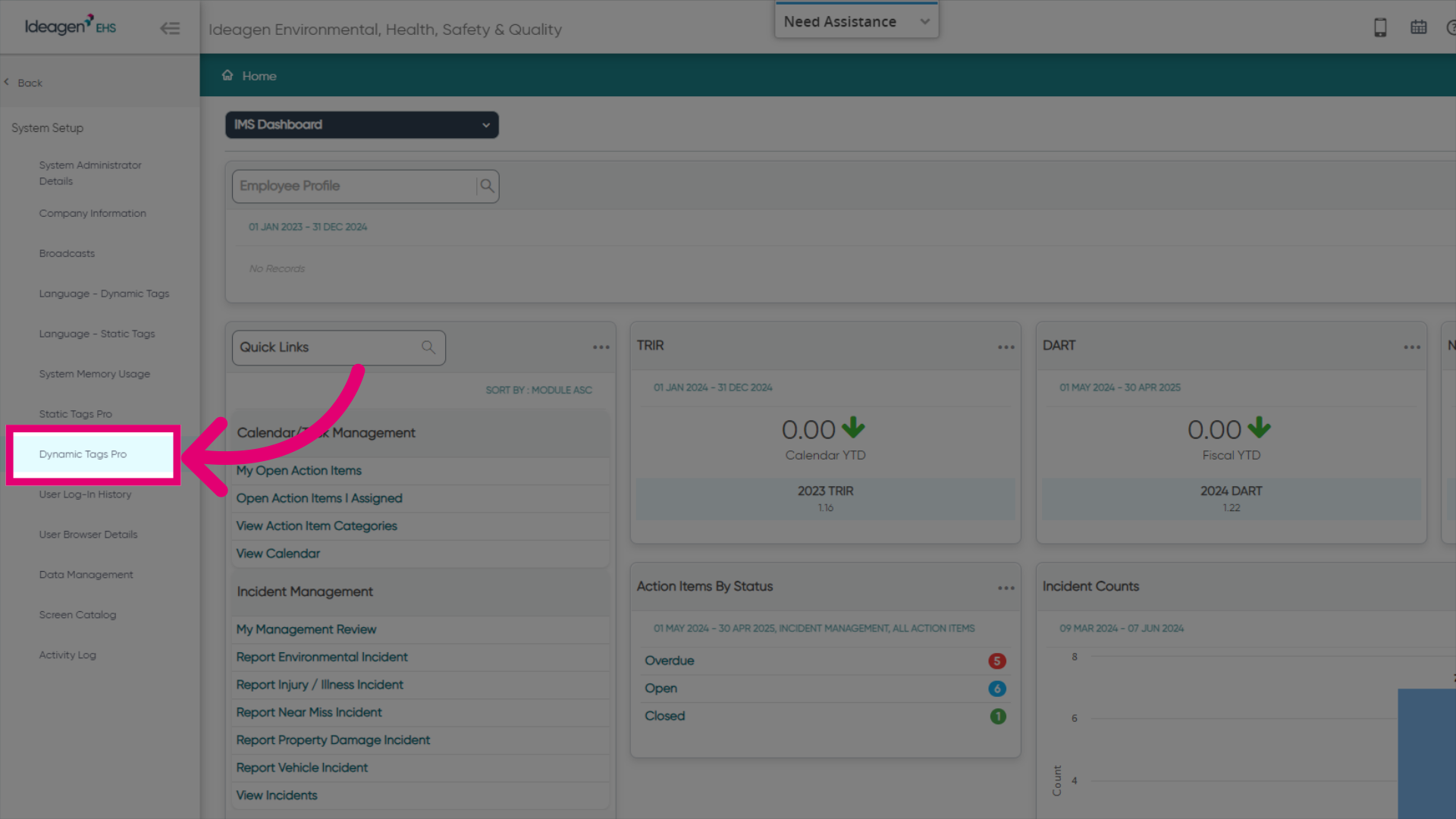Collapse the sidebar with the hamburger arrow icon
Image resolution: width=1456 pixels, height=819 pixels.
coord(170,28)
